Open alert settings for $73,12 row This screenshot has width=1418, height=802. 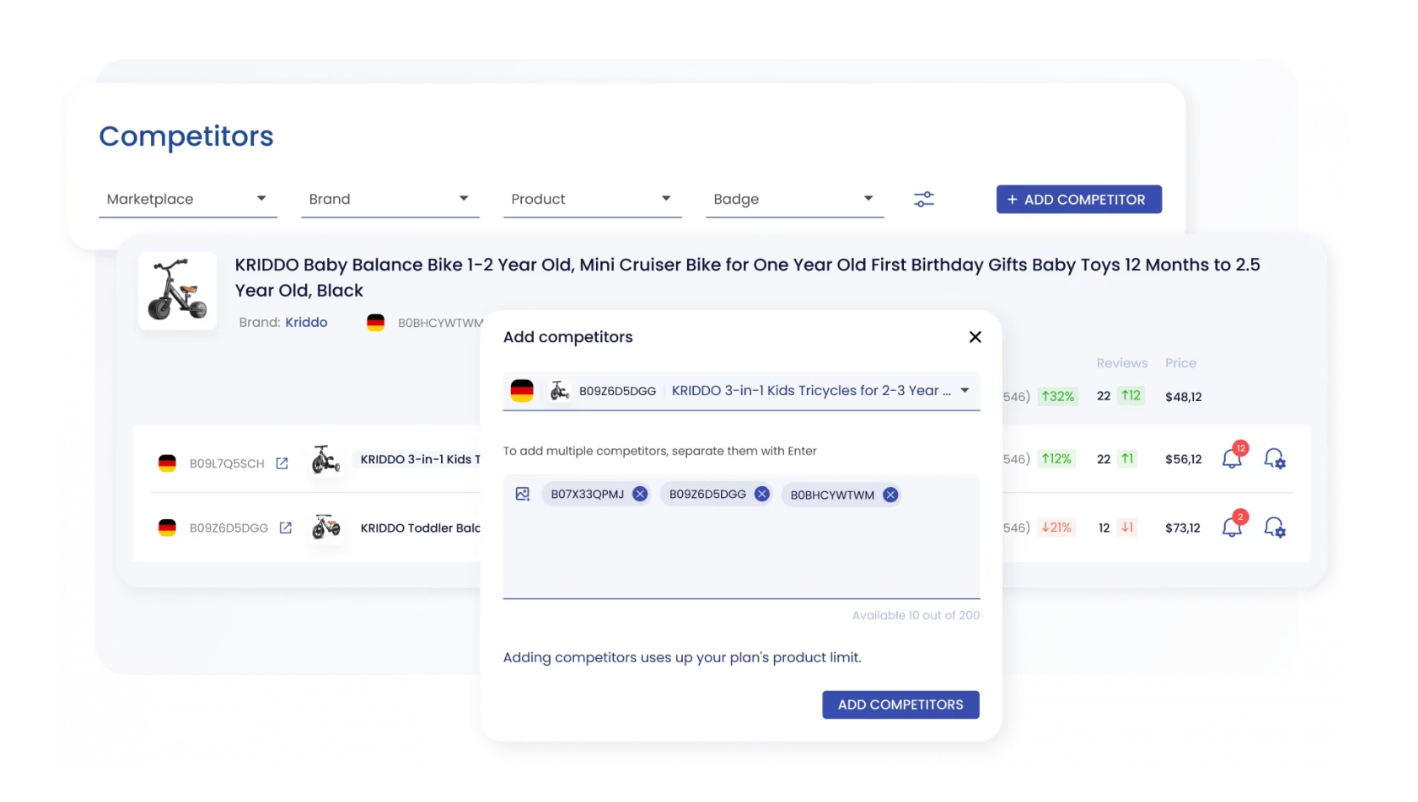[1275, 527]
